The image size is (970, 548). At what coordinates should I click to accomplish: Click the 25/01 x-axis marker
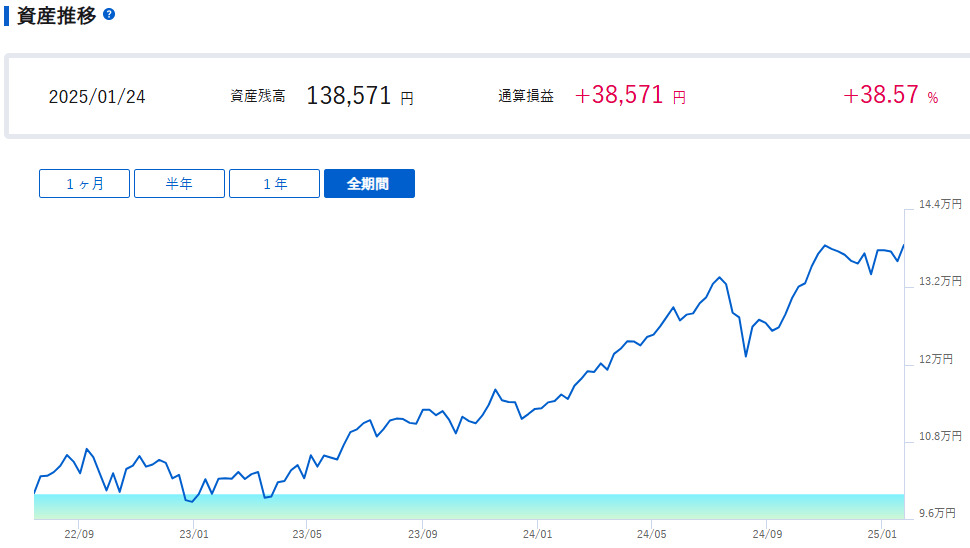point(880,534)
